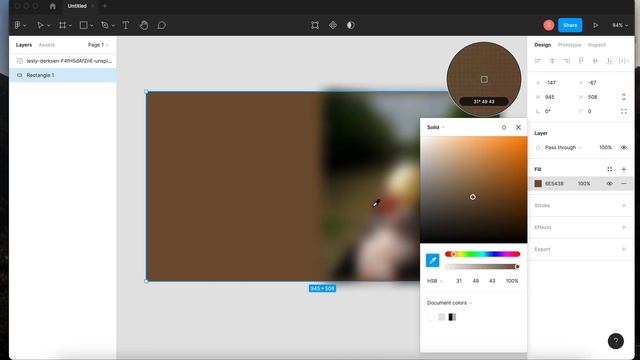Screen dimensions: 640x360
Task: Open the shape tools dropdown arrow
Action: (92, 26)
